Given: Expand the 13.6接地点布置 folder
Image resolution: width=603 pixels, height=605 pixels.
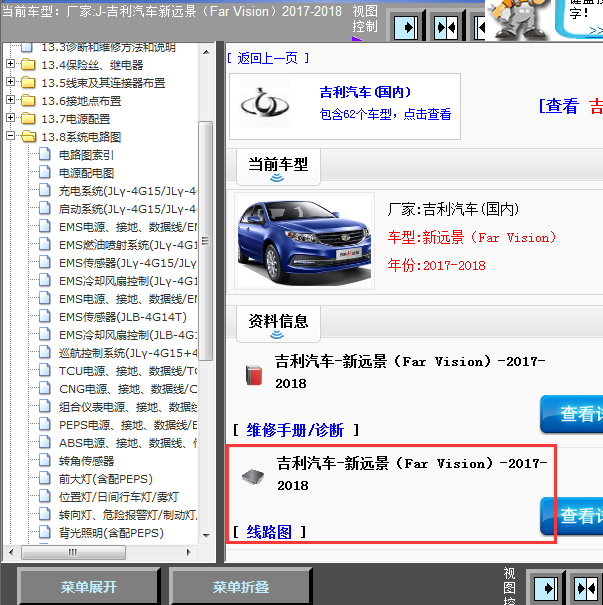Looking at the screenshot, I should [10, 100].
